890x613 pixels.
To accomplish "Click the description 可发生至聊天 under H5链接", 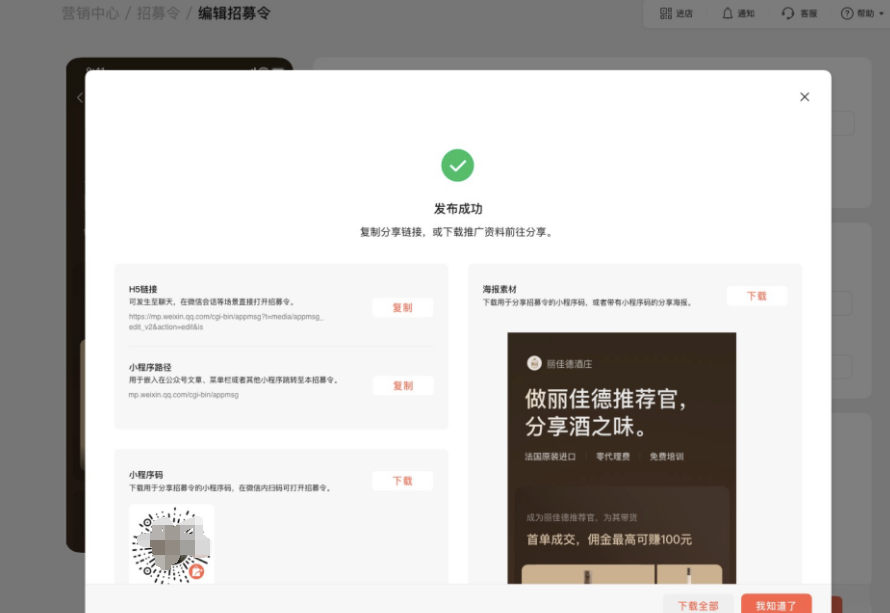I will 212,302.
